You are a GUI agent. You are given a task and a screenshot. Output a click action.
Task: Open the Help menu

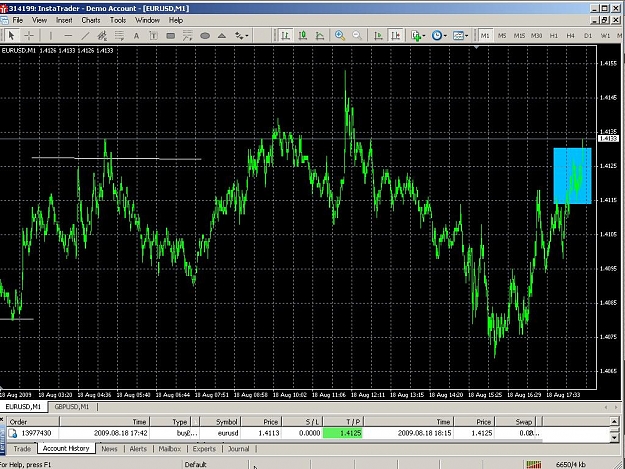pyautogui.click(x=175, y=20)
